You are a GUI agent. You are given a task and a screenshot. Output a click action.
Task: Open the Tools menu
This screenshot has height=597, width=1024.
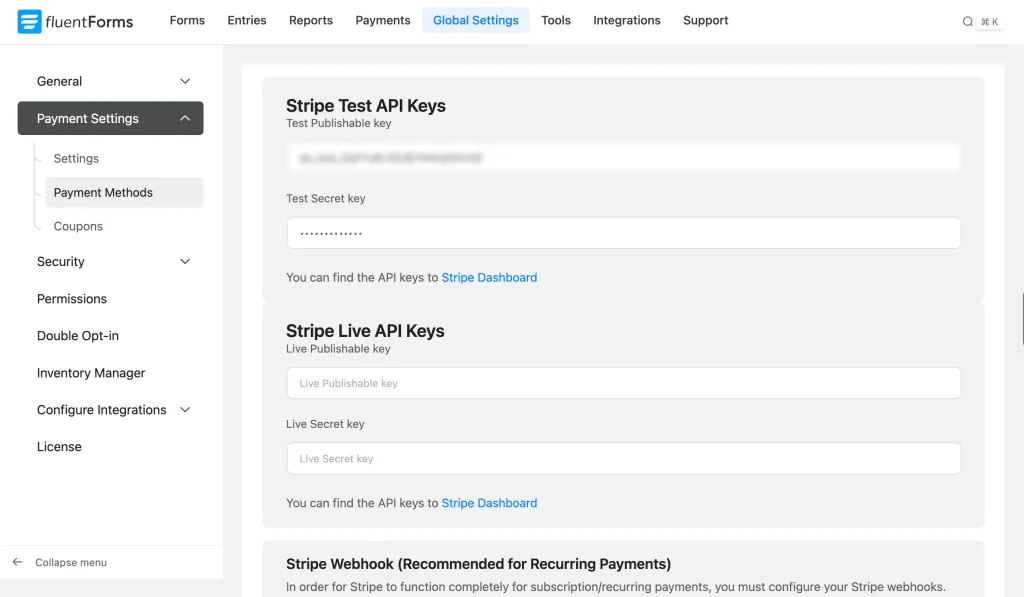556,20
